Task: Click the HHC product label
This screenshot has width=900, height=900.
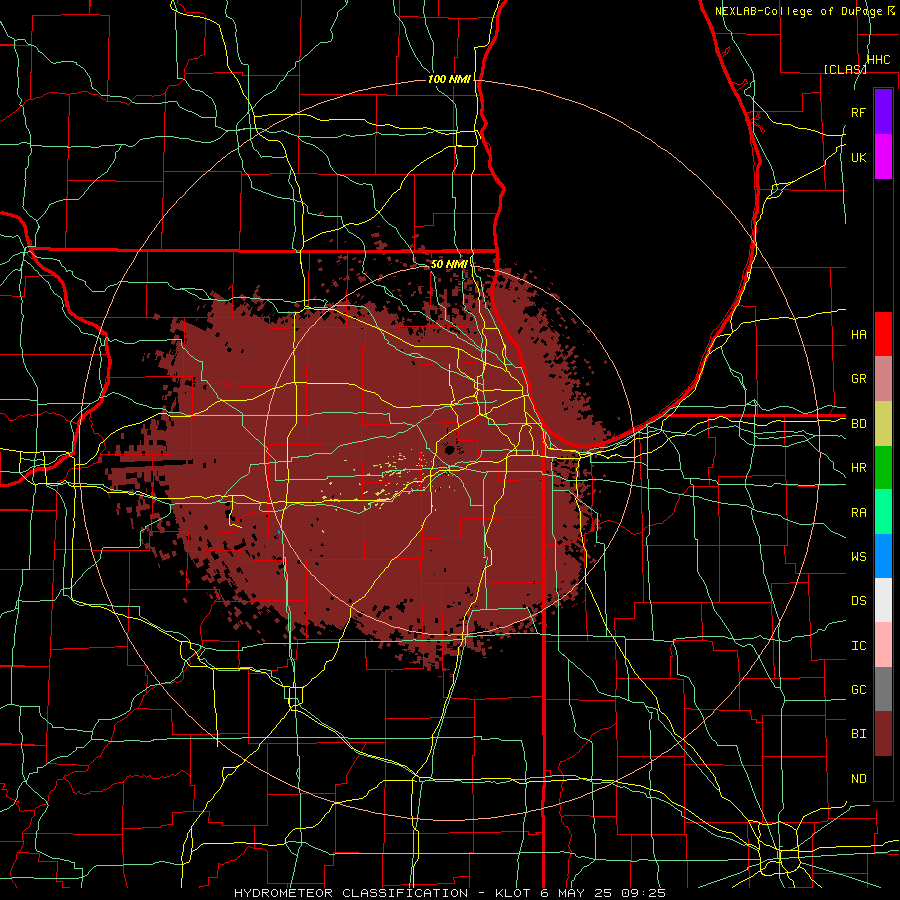Action: pos(879,60)
